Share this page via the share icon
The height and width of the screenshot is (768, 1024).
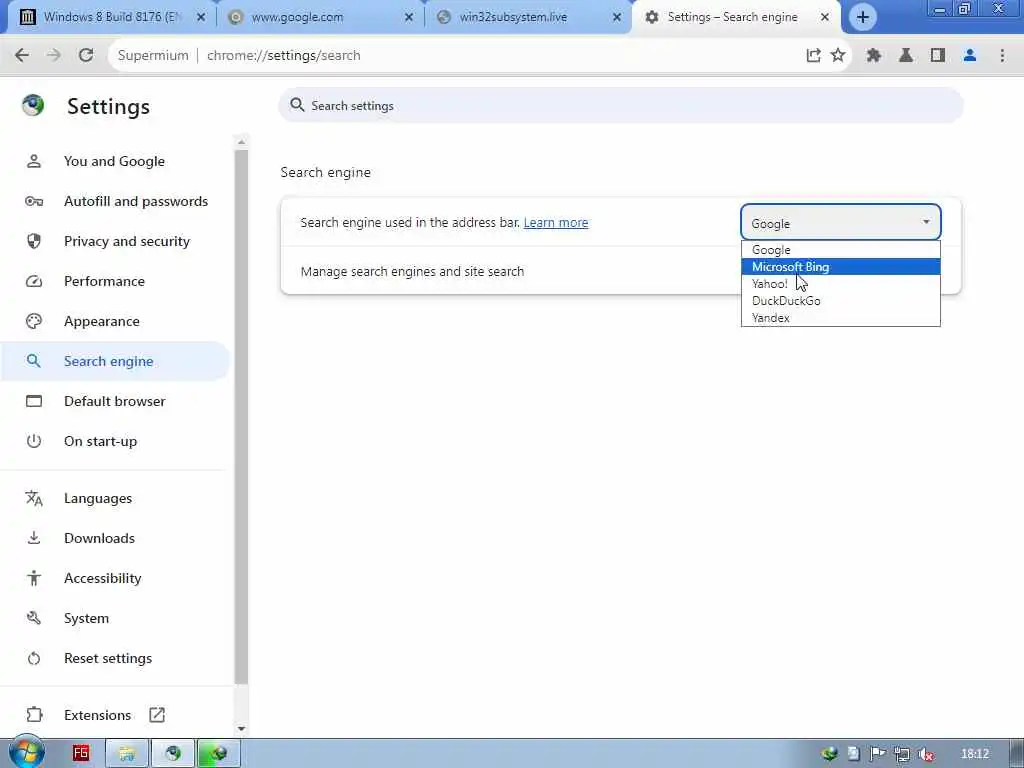[x=813, y=56]
